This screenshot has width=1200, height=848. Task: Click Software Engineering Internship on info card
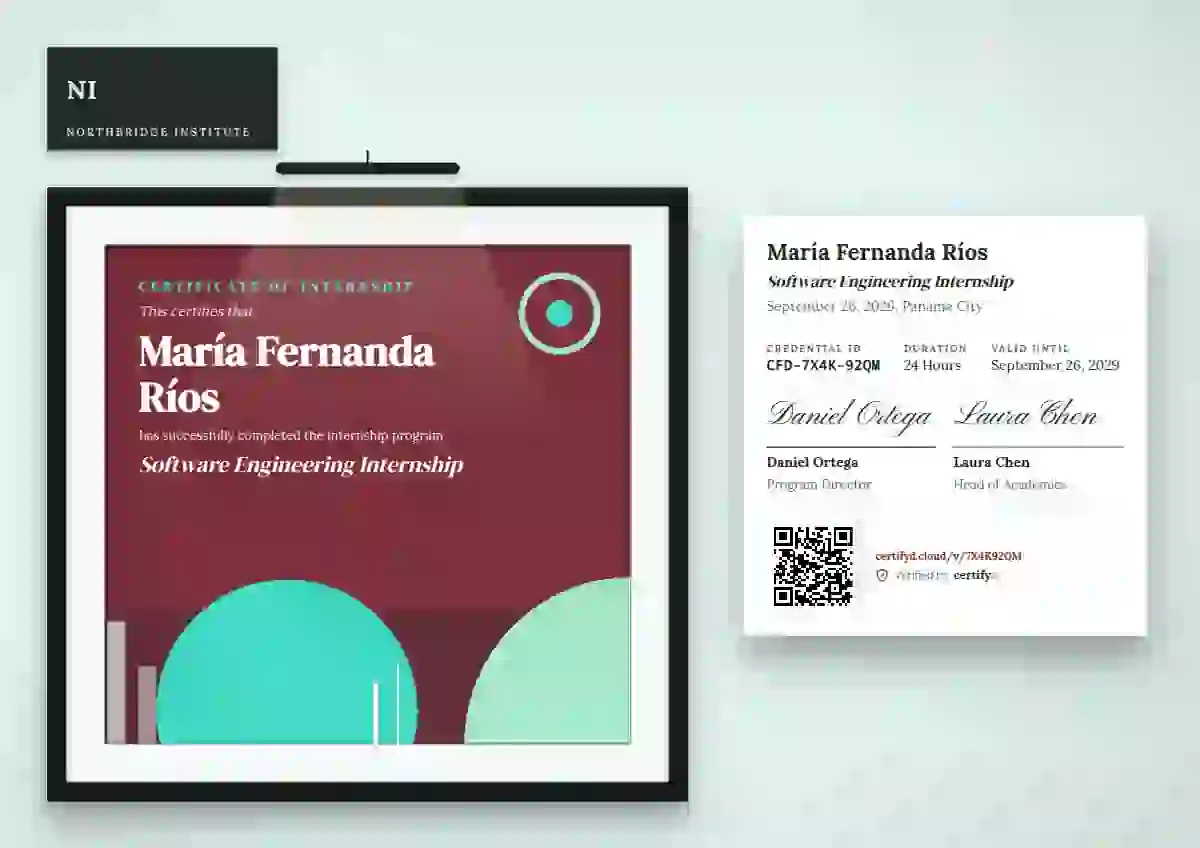890,282
